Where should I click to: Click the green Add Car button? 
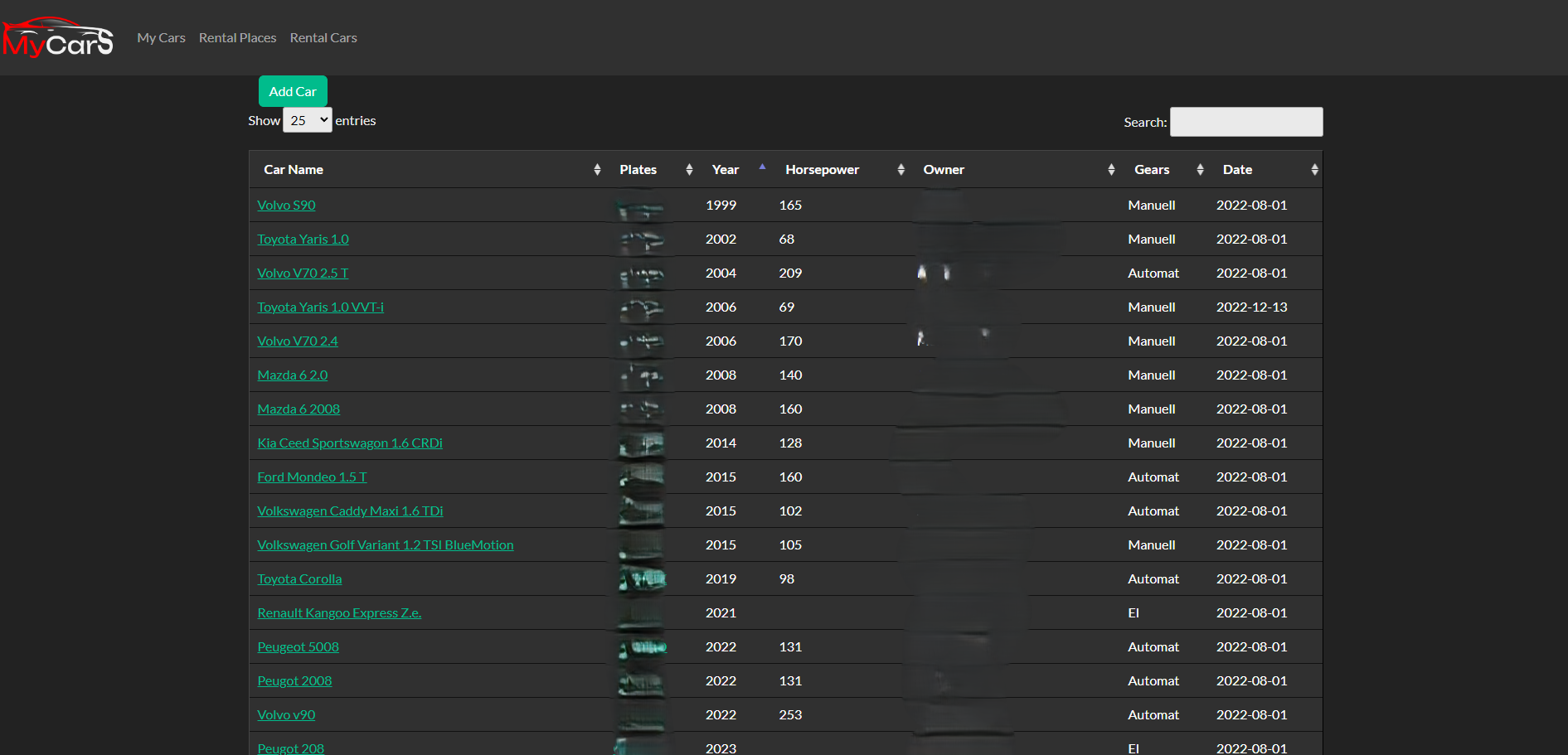click(x=293, y=91)
